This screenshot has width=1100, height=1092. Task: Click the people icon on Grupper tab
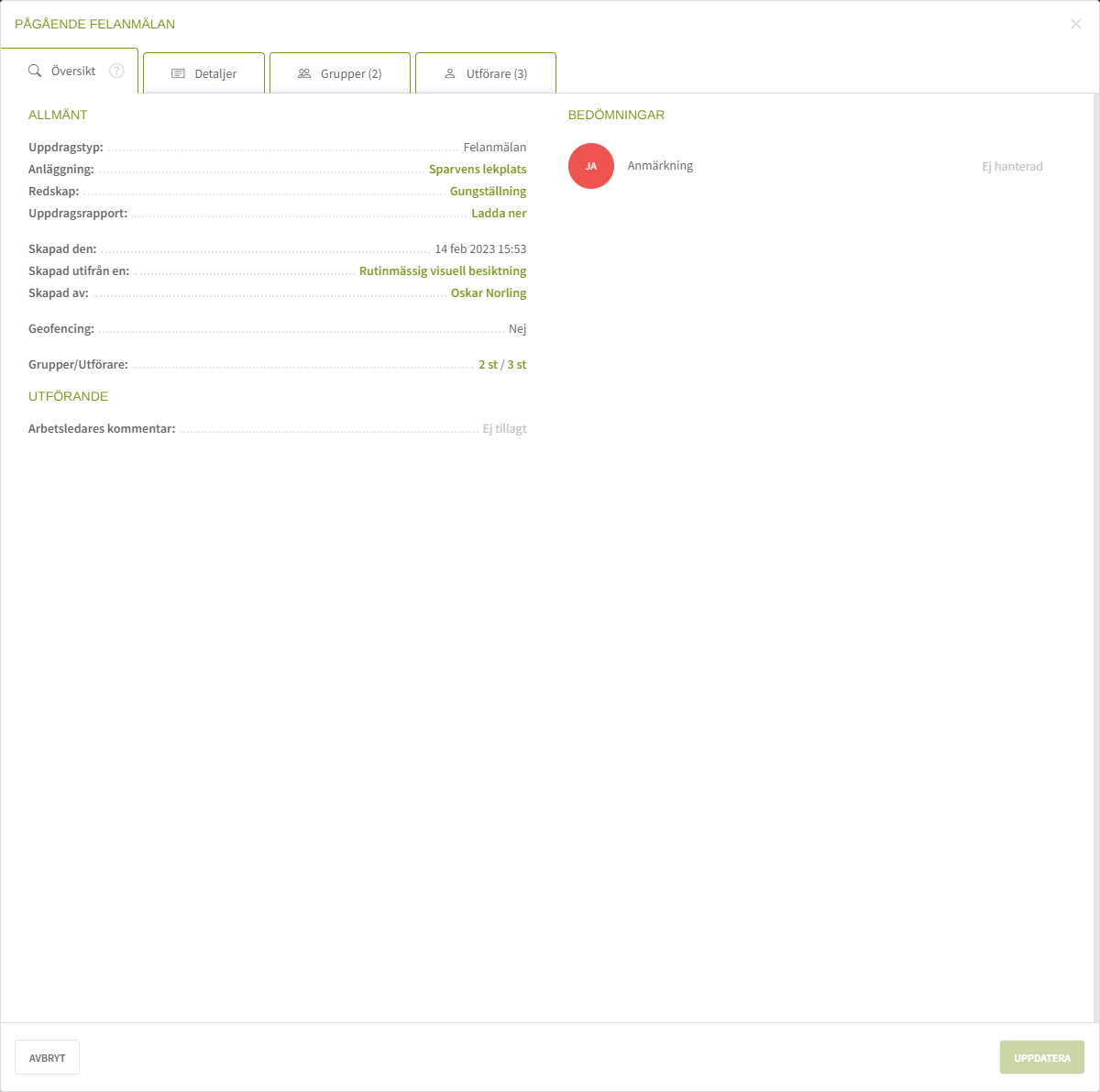[x=304, y=73]
